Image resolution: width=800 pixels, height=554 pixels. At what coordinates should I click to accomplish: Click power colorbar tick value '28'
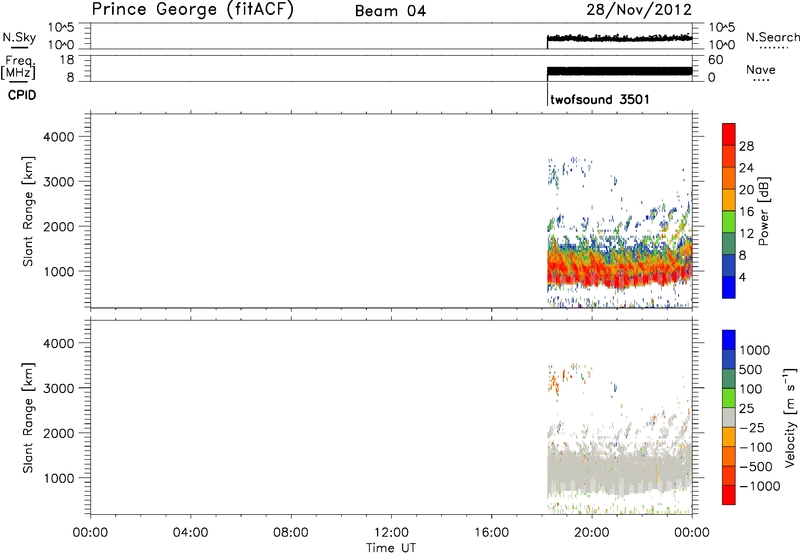tap(746, 146)
